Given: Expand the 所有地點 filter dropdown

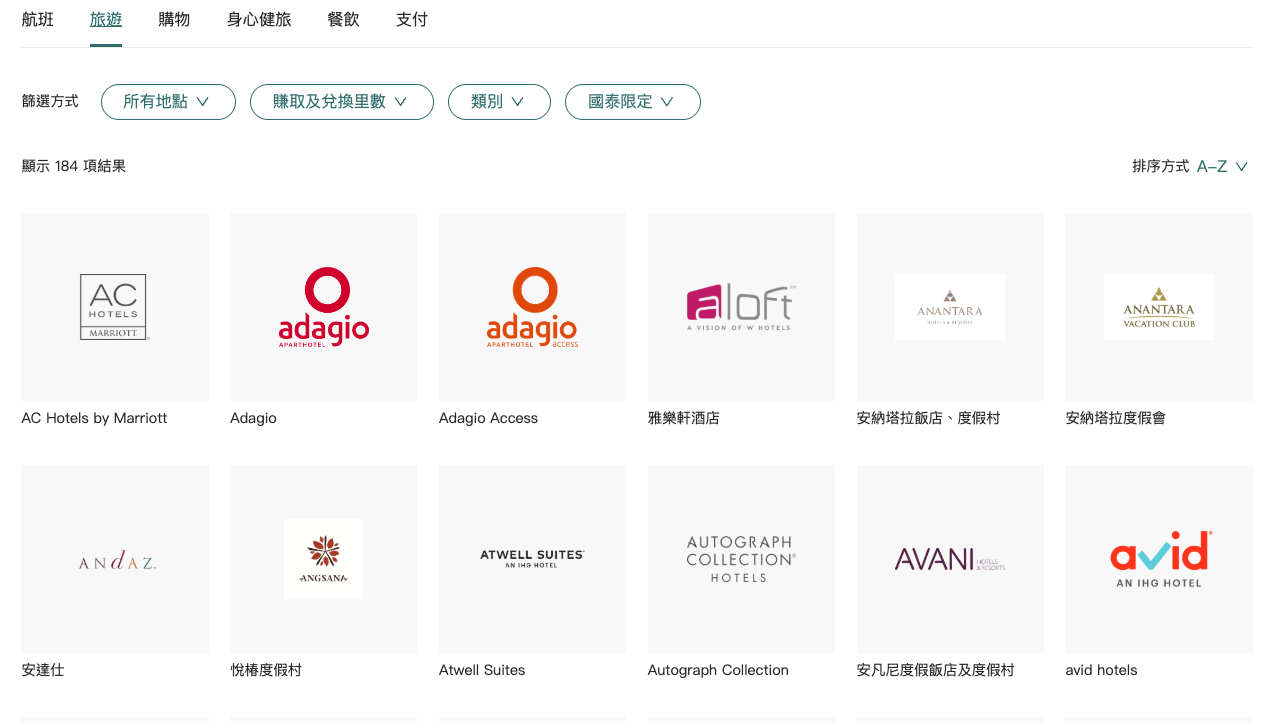Looking at the screenshot, I should 168,102.
